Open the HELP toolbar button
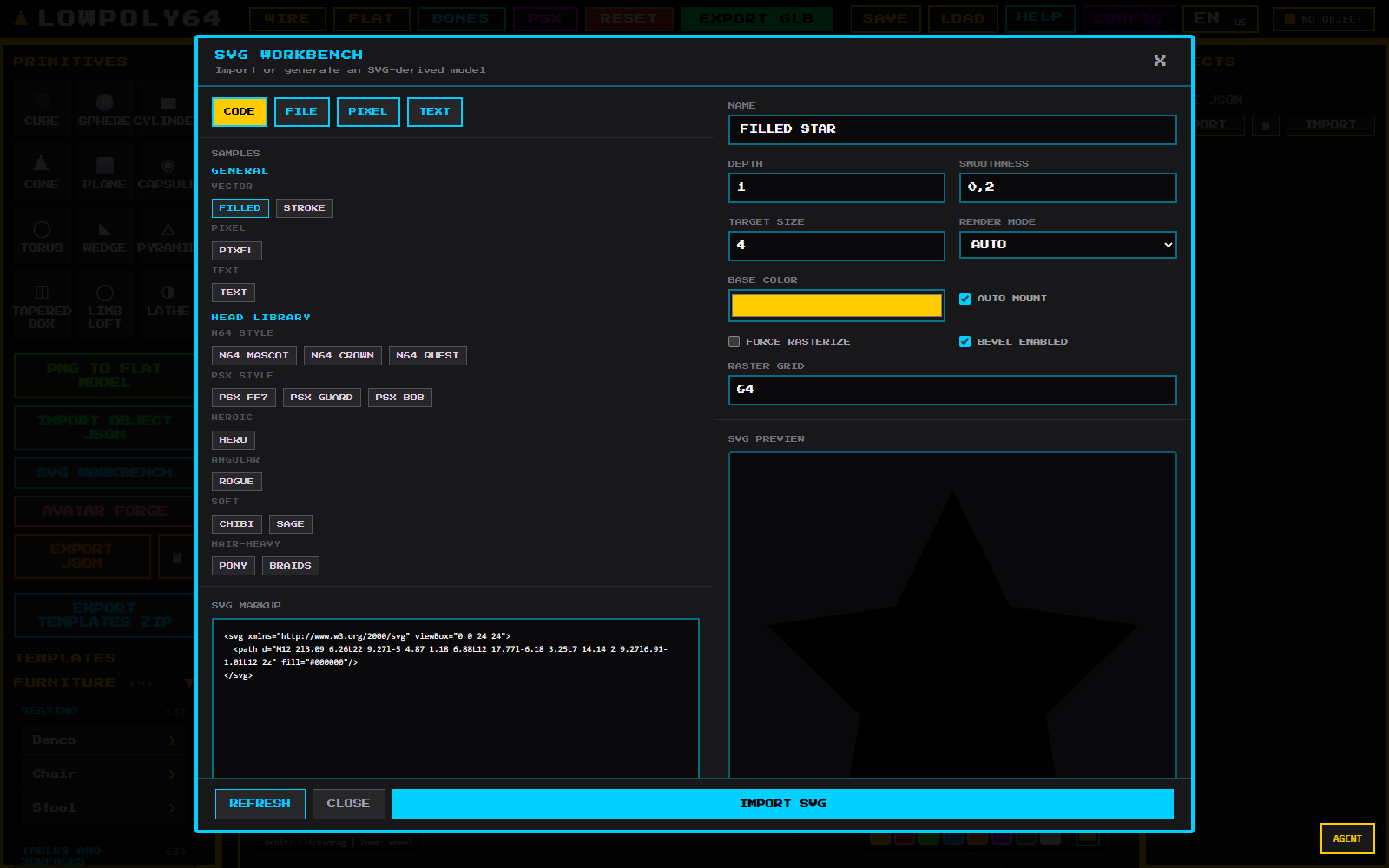This screenshot has width=1389, height=868. coord(1040,18)
